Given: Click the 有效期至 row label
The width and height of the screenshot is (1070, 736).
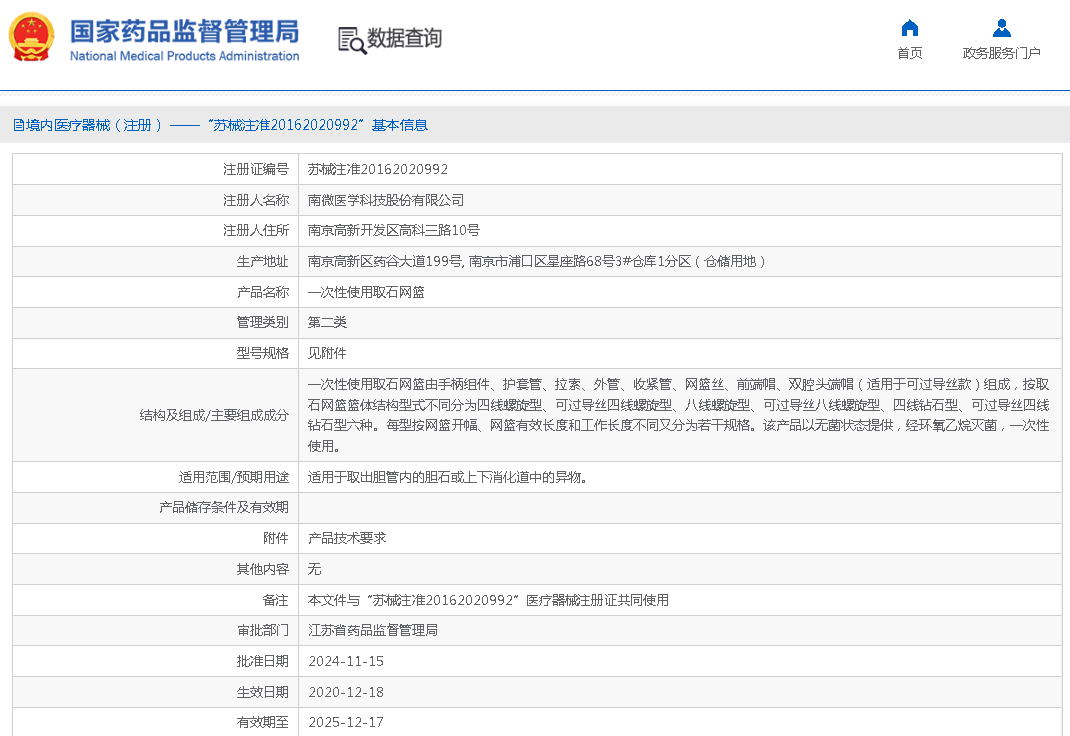Looking at the screenshot, I should click(x=263, y=722).
